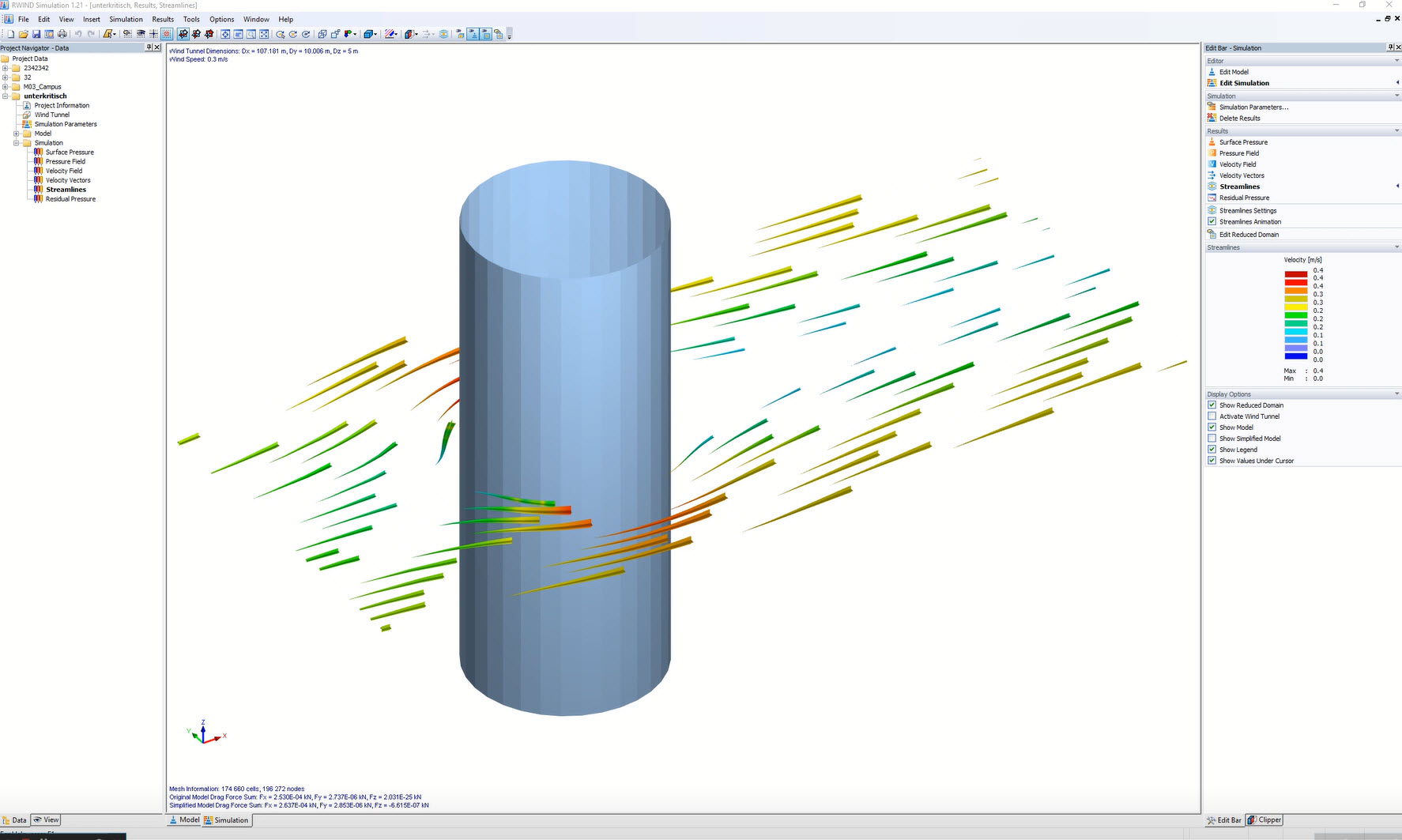1402x840 pixels.
Task: Click Simulation Parameters… in Edit Bar
Action: coord(1253,107)
